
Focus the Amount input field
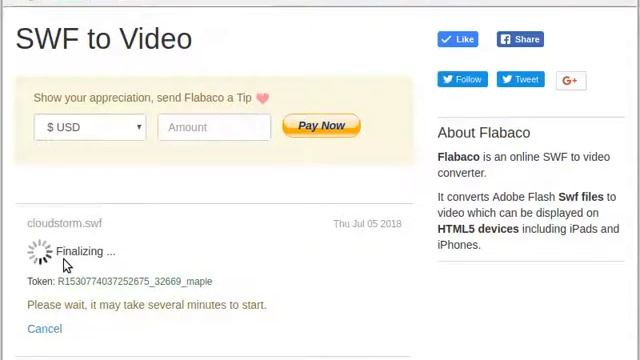(214, 127)
